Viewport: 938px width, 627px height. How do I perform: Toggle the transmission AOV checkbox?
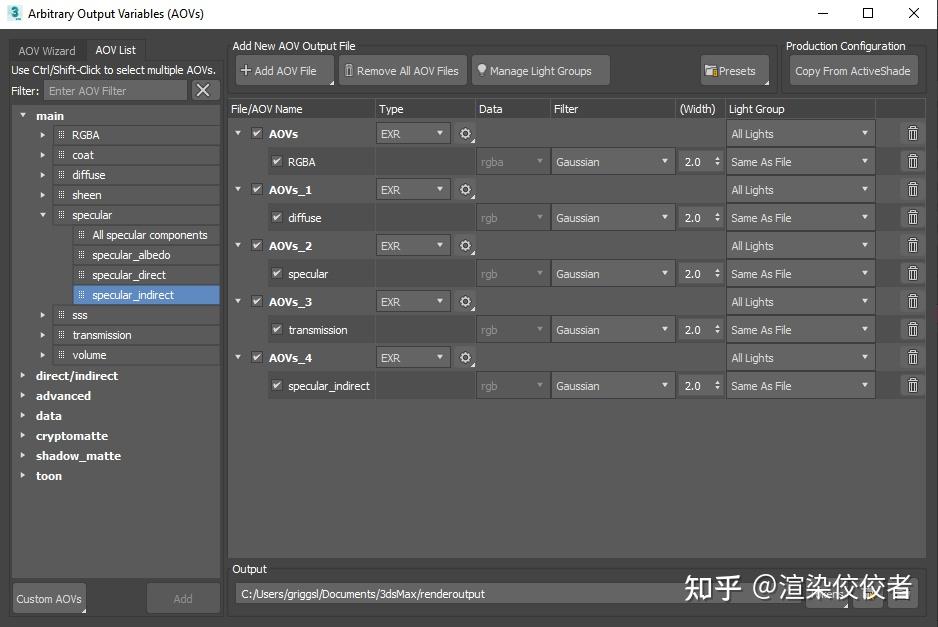(277, 329)
